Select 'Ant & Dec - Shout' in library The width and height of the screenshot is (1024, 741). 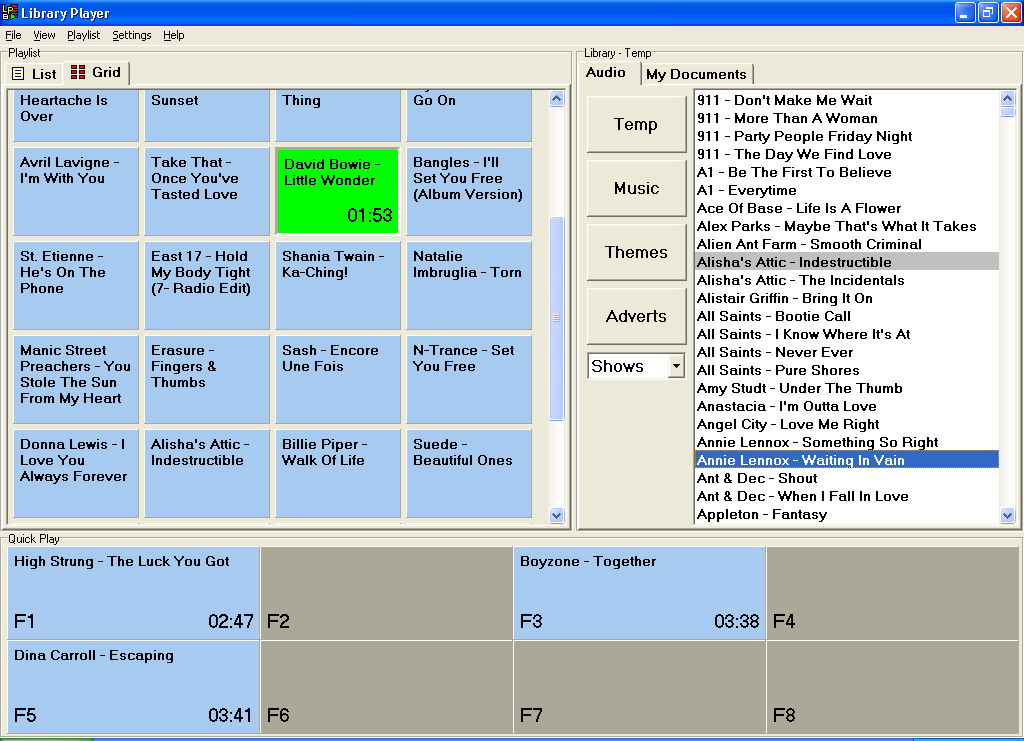[x=847, y=478]
